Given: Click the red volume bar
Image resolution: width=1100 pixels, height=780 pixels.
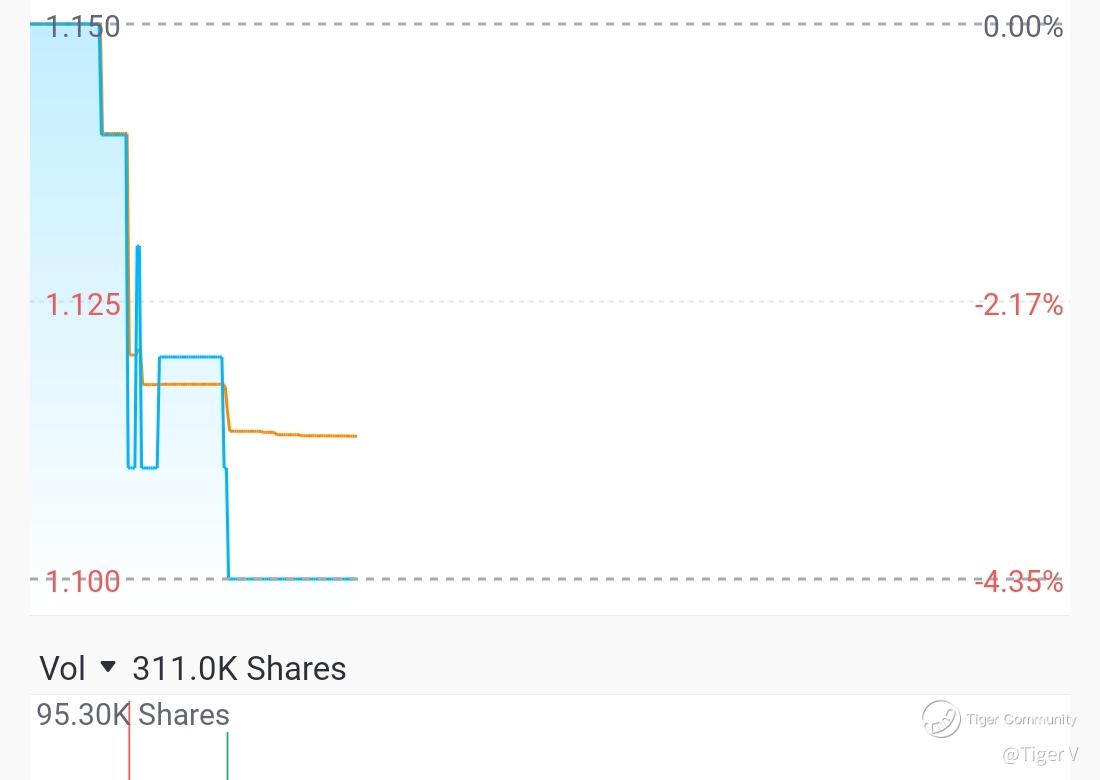Looking at the screenshot, I should (129, 740).
